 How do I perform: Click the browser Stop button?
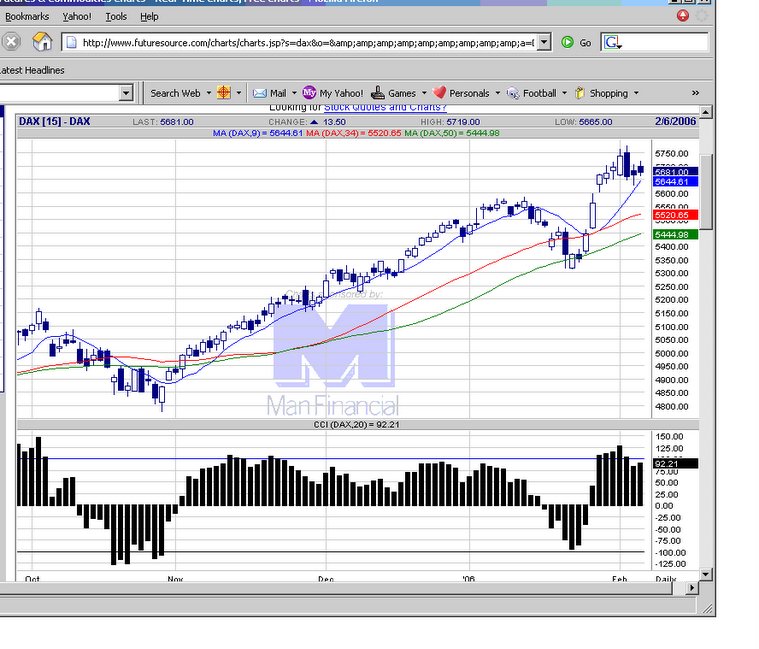[12, 42]
